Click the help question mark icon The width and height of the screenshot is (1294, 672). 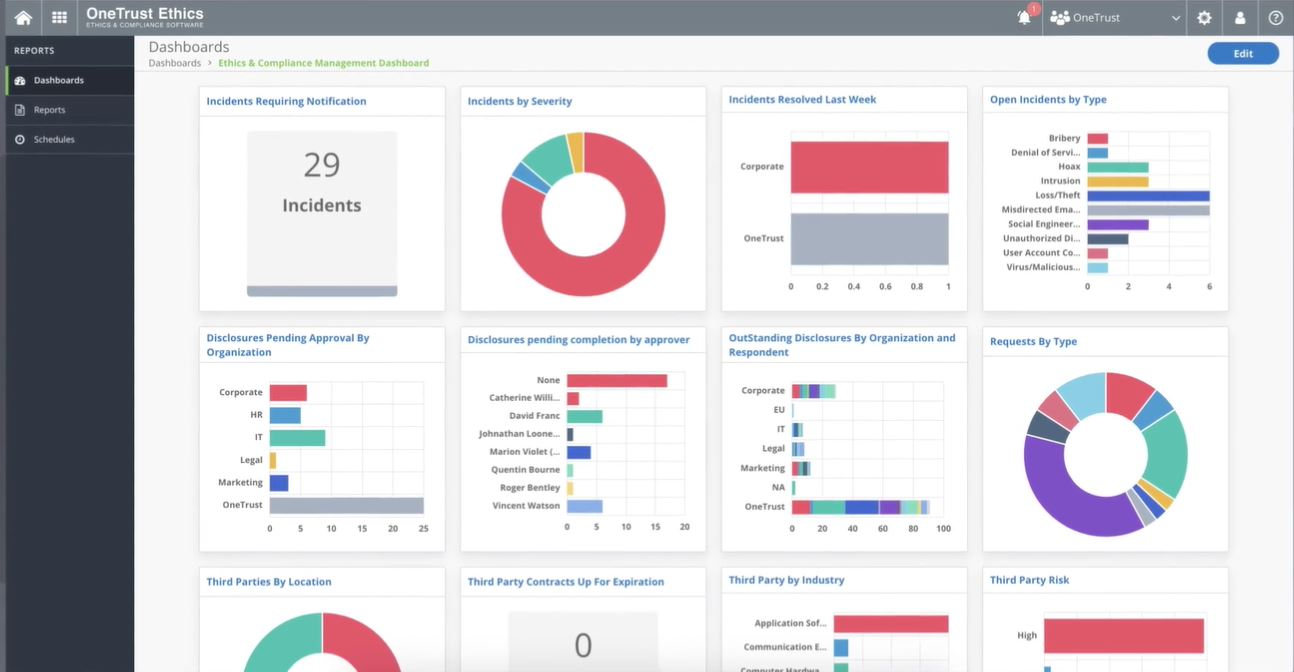click(1275, 17)
